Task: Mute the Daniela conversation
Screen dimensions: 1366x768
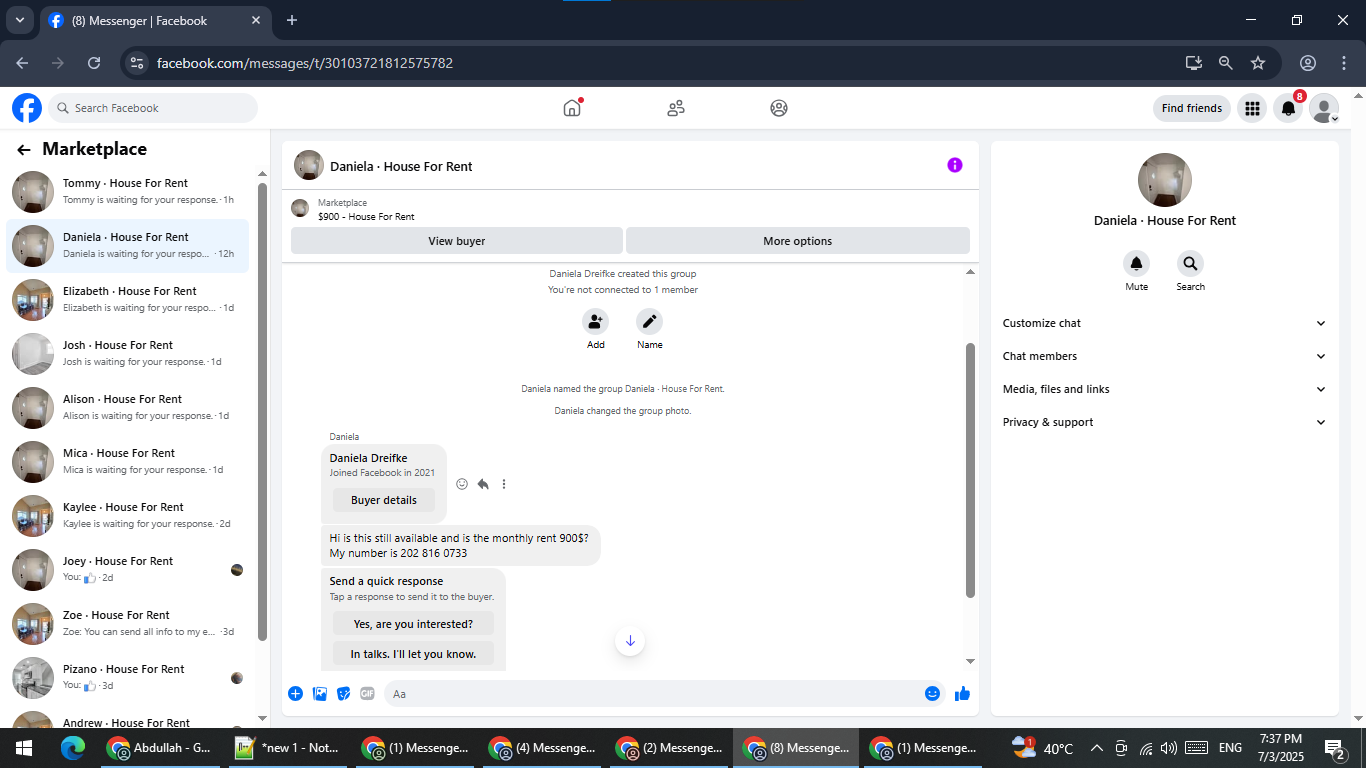Action: 1136,264
